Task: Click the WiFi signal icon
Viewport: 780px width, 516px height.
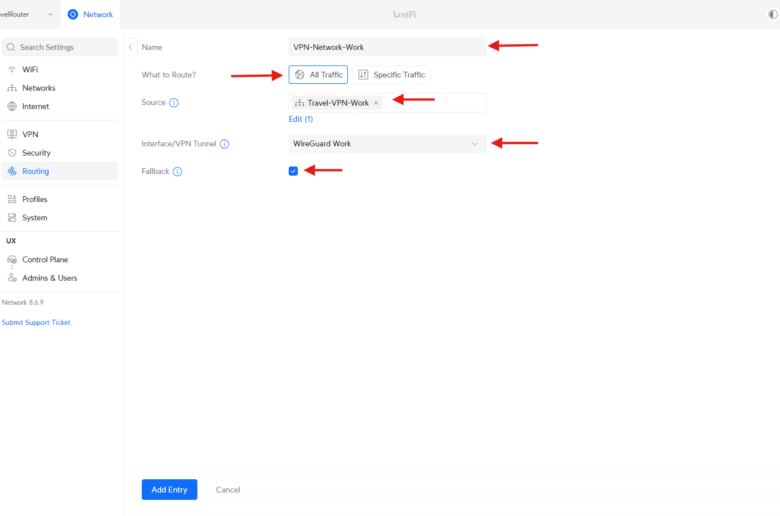Action: 12,69
